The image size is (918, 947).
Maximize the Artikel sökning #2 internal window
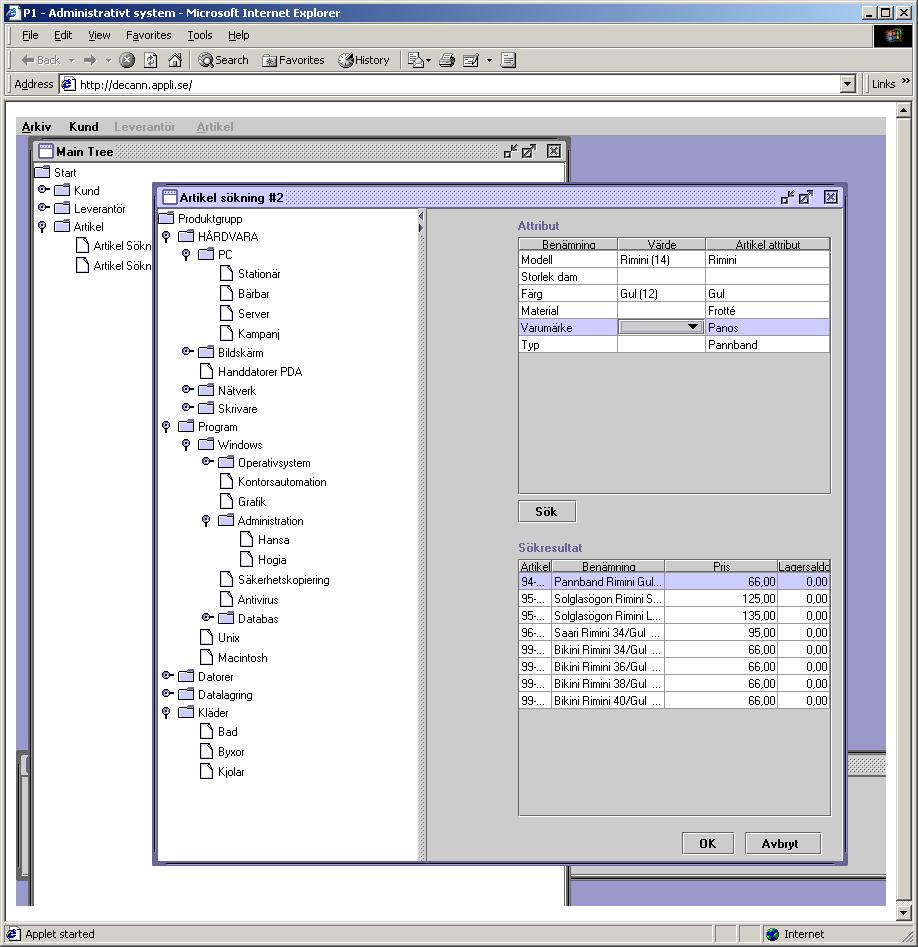(x=806, y=197)
